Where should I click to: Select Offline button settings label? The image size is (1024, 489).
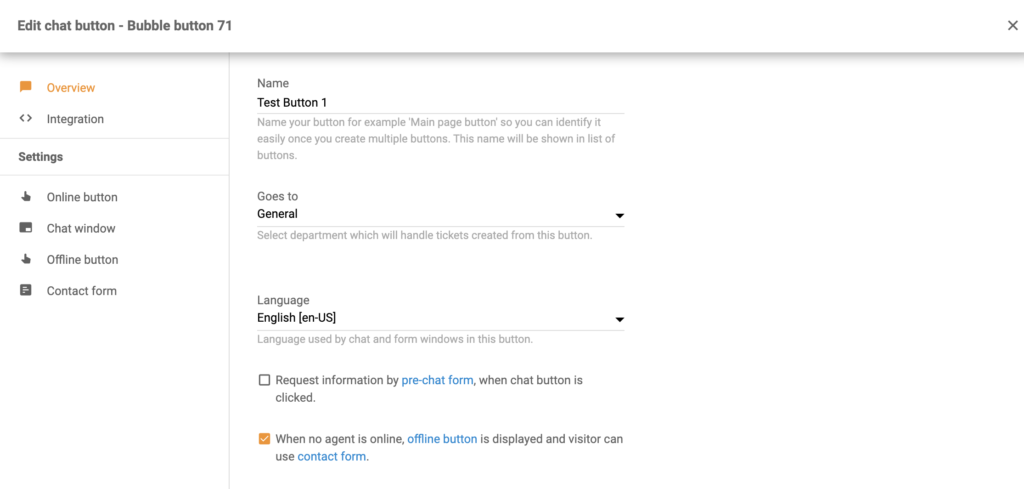tap(82, 259)
